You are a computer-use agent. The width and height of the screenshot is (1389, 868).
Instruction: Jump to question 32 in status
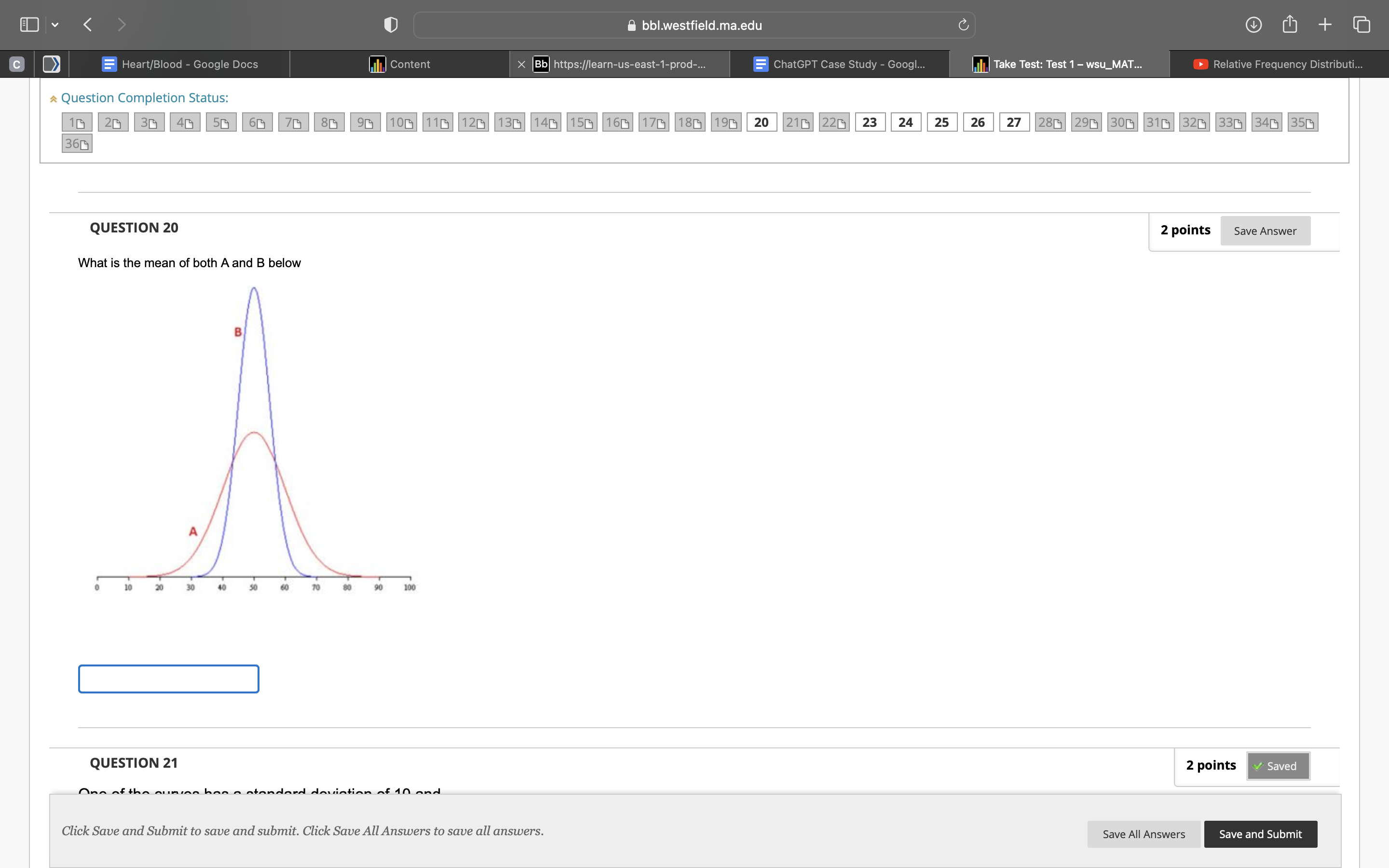(1195, 122)
